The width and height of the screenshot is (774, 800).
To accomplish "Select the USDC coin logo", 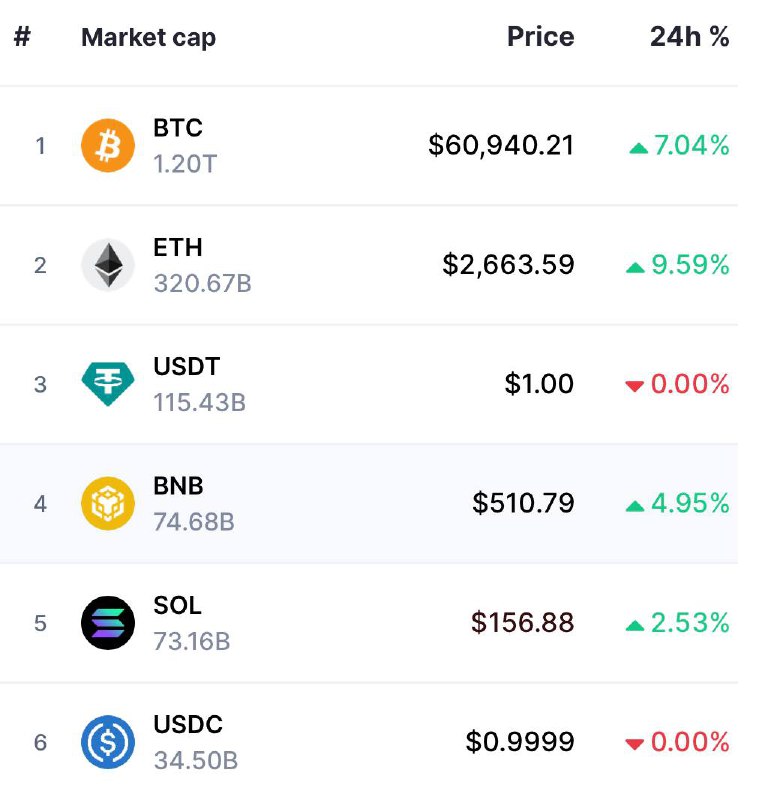I will 108,742.
